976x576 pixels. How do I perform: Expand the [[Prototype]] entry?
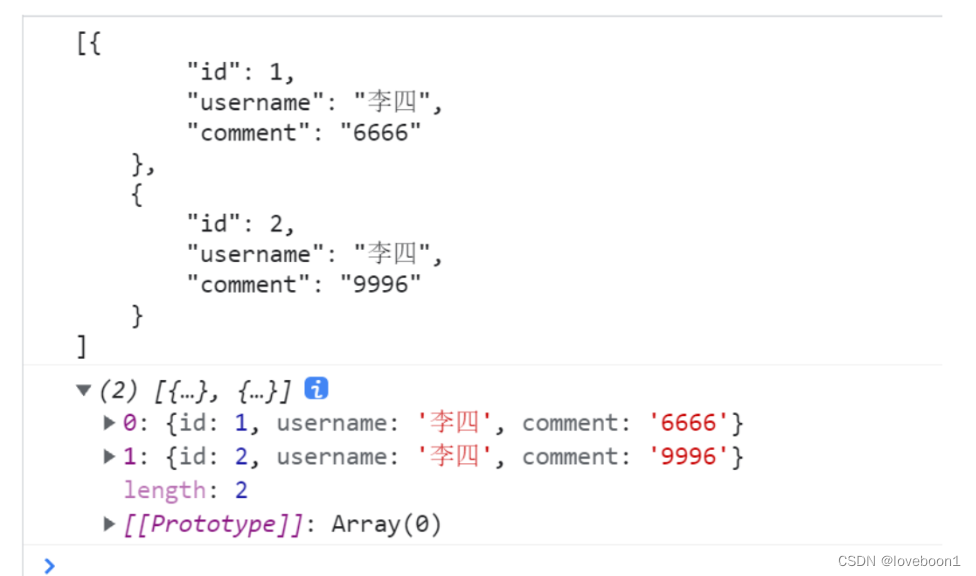coord(109,524)
